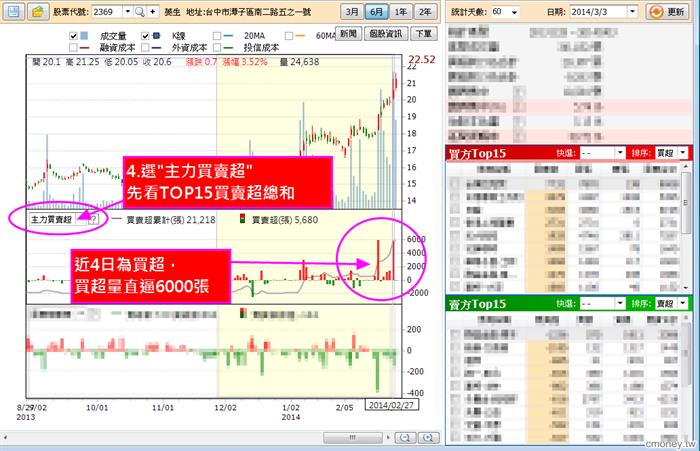Enable the 外資成本 checkbox
This screenshot has width=700, height=451.
pos(145,47)
